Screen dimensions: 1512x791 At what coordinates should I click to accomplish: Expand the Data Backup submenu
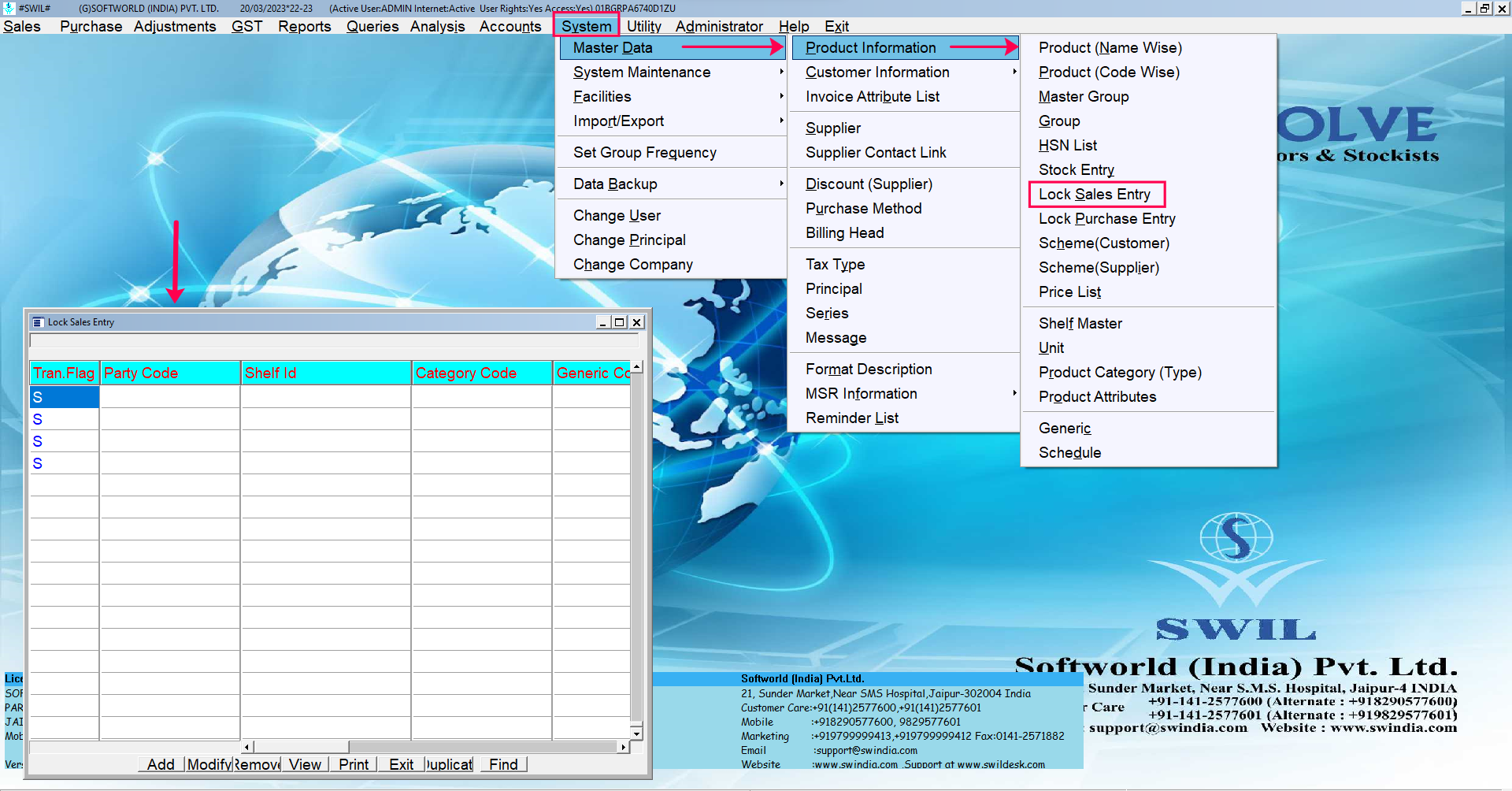(x=672, y=184)
